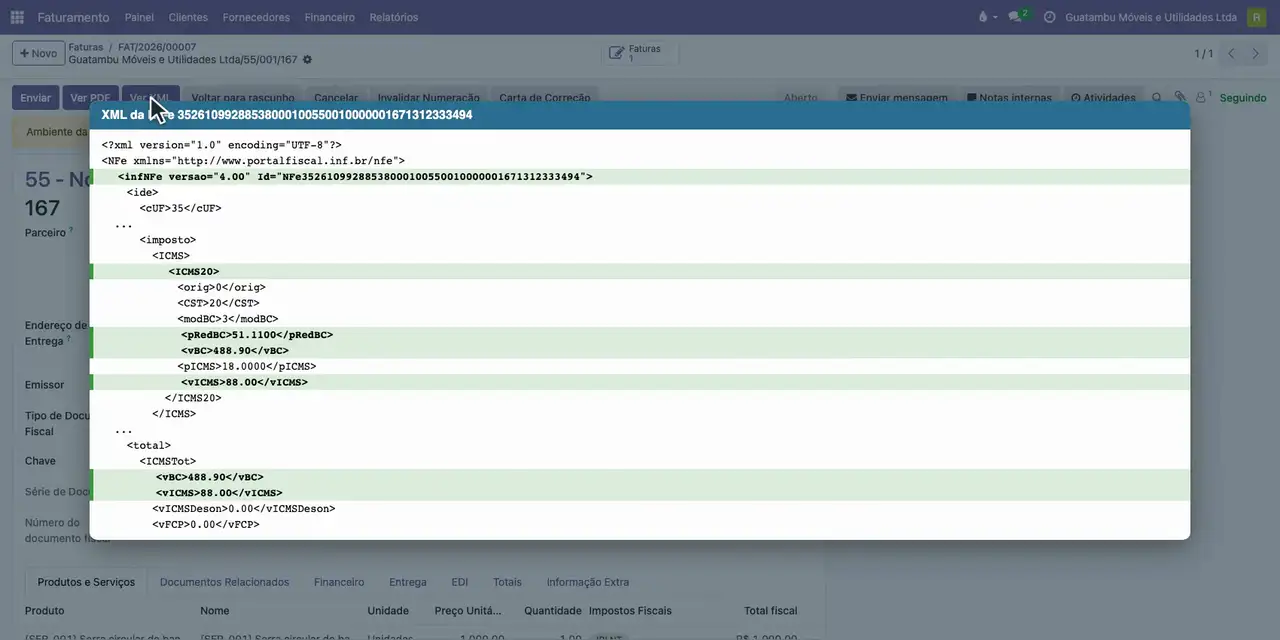Click the <orig>0</orig> line
The image size is (1280, 640).
pos(222,287)
